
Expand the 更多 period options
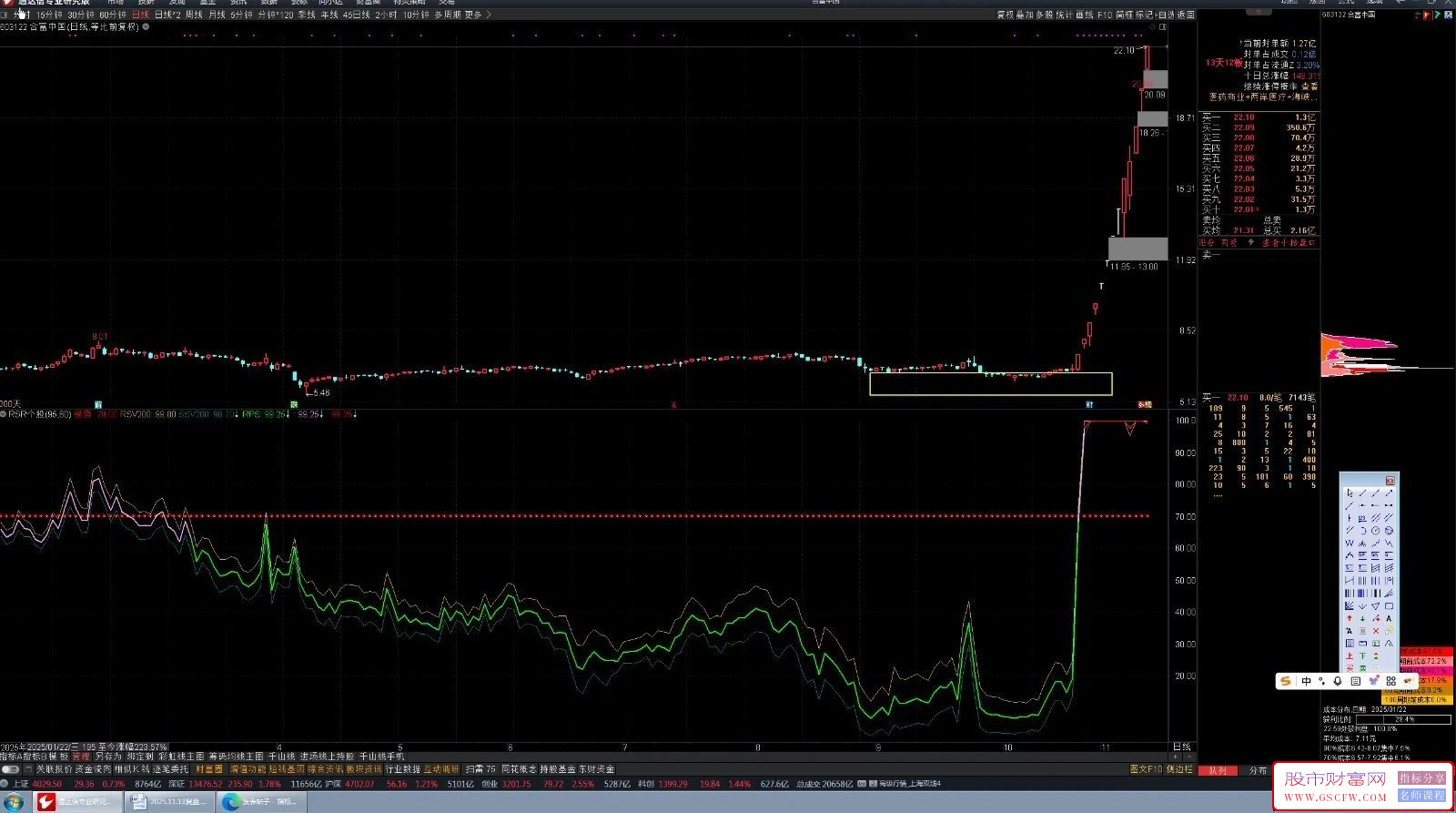(473, 15)
